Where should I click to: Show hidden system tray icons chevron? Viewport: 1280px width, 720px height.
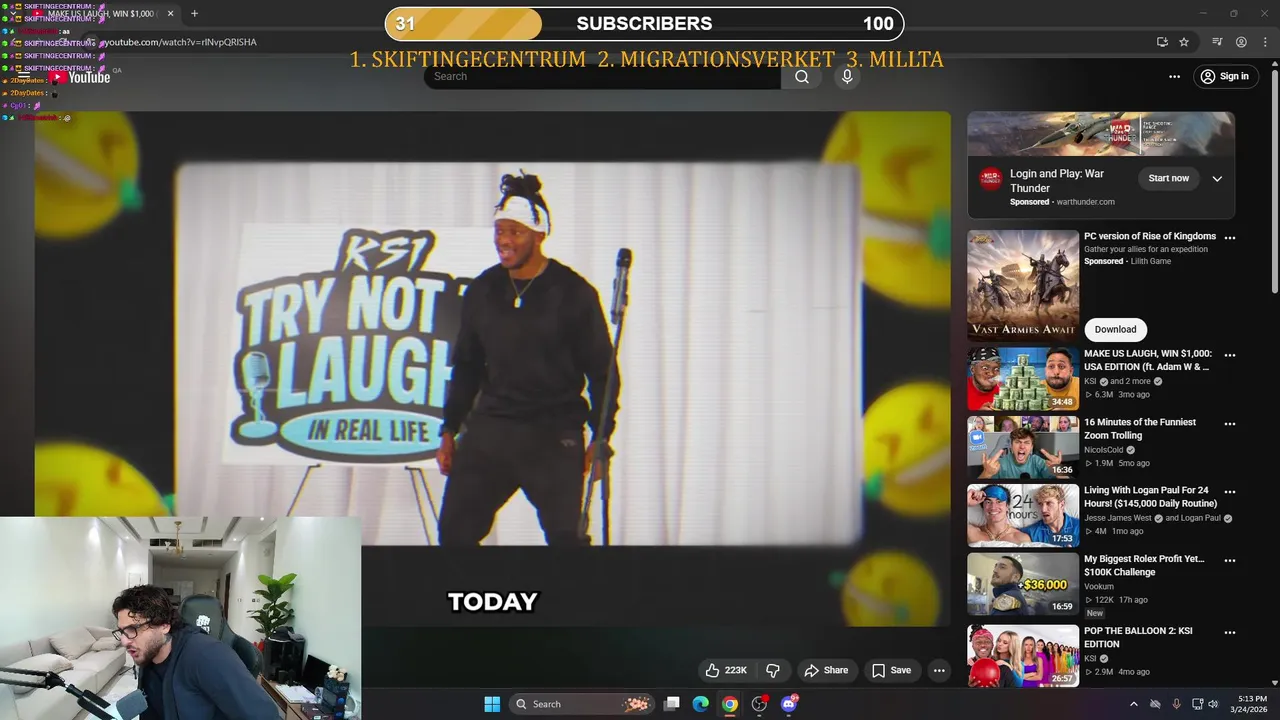coord(1133,704)
